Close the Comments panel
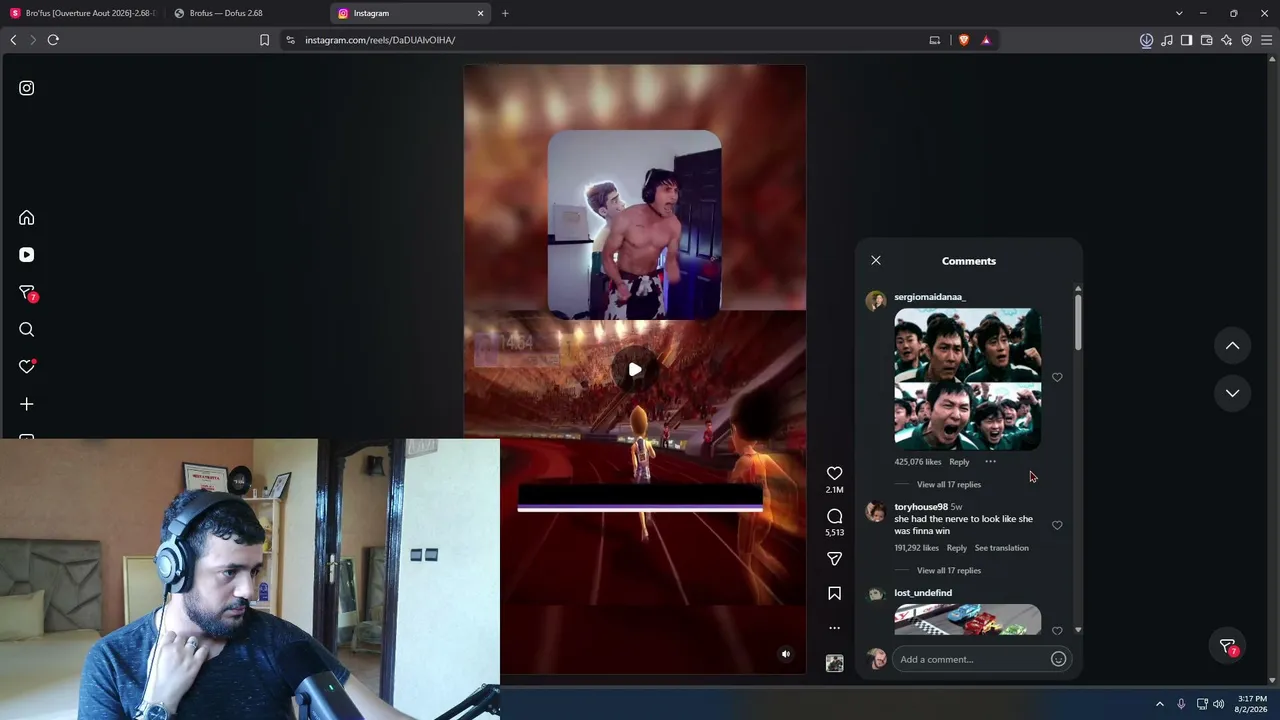Viewport: 1280px width, 720px height. [876, 260]
